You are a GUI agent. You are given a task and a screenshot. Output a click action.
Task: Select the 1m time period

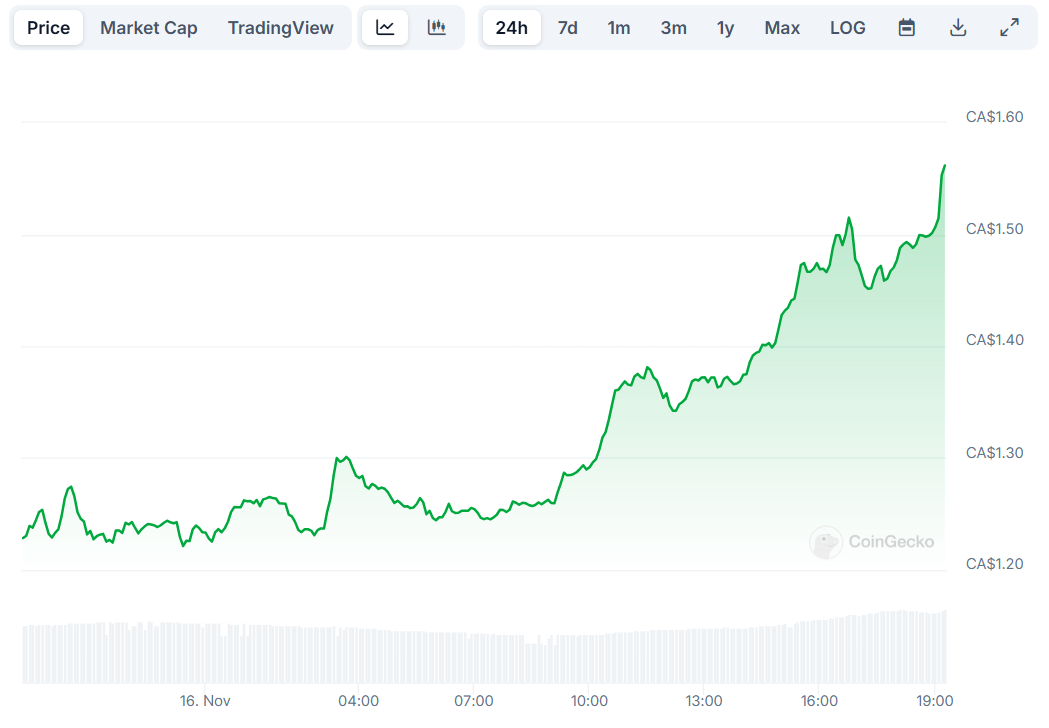coord(619,28)
